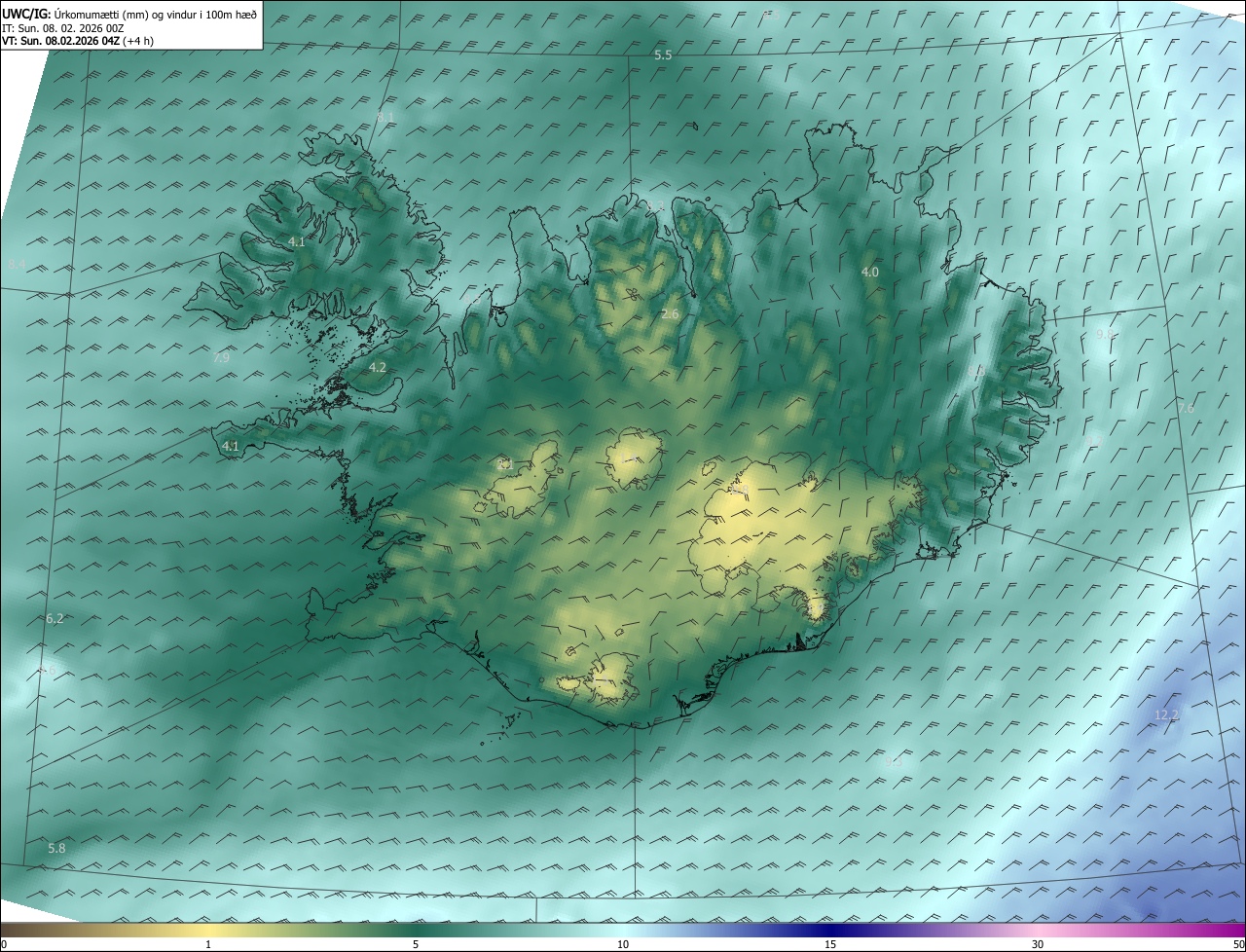The height and width of the screenshot is (952, 1246).
Task: Click the 4.1 value label inside the Westfjords
Action: pos(297,241)
